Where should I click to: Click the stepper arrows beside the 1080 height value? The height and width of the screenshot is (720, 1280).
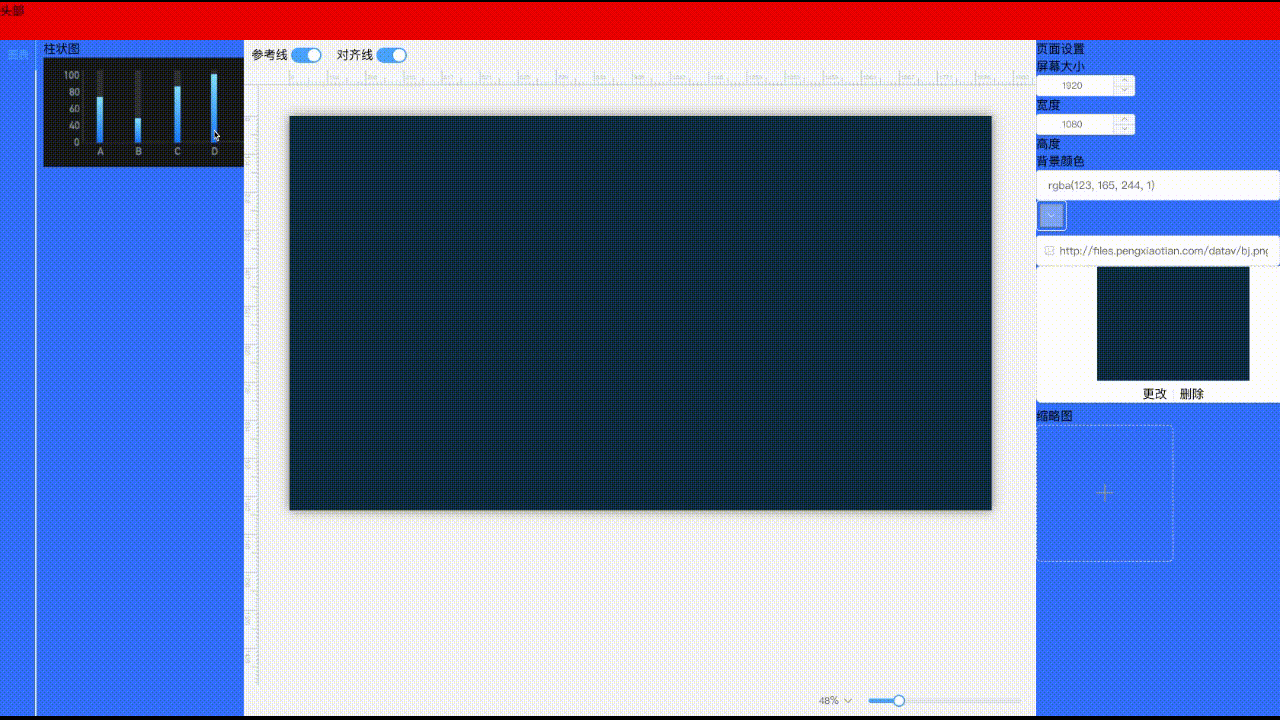(x=1125, y=124)
